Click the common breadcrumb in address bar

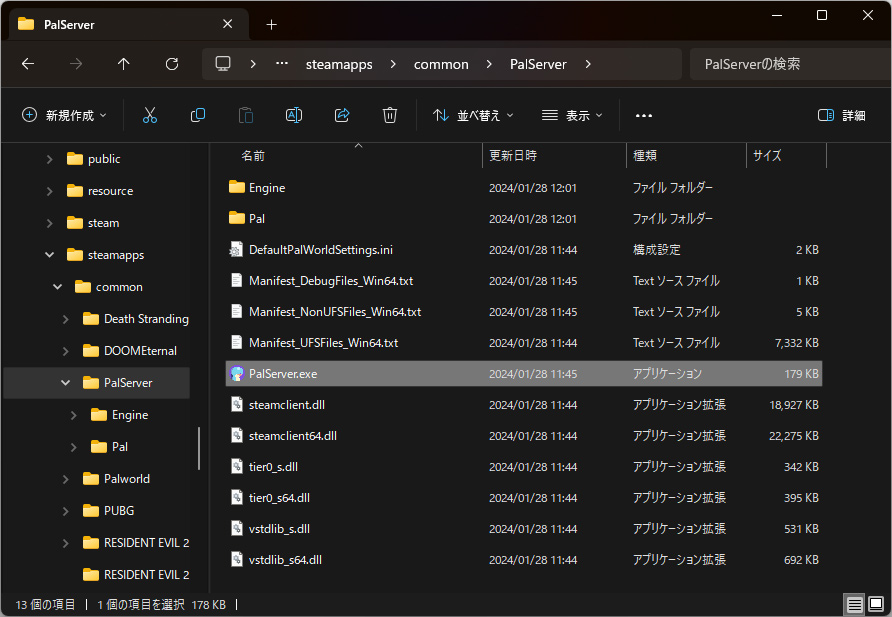click(x=441, y=64)
